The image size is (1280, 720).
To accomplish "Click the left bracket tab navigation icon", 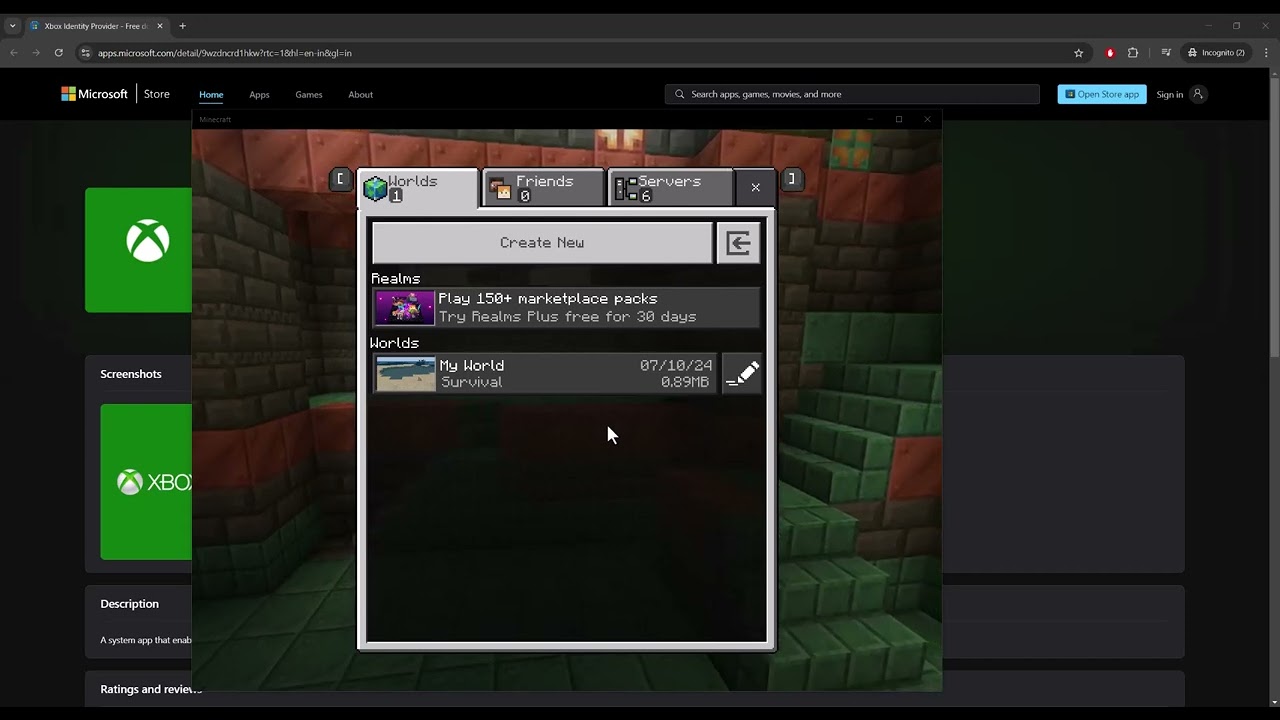I will coord(340,179).
